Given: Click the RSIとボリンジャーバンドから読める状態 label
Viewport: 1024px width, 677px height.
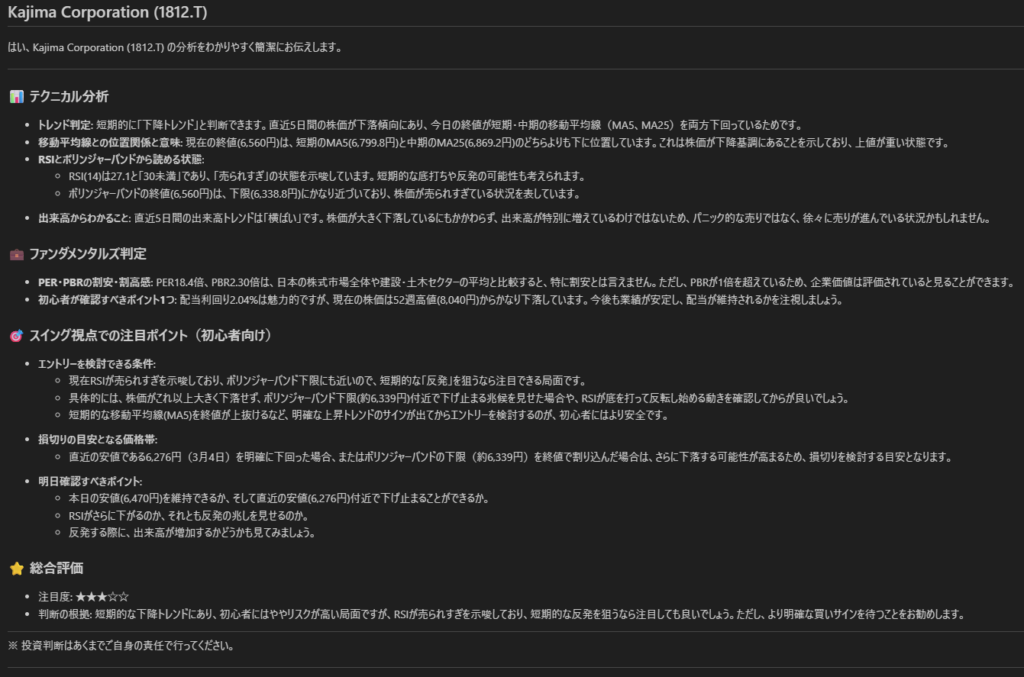Looking at the screenshot, I should 120,159.
